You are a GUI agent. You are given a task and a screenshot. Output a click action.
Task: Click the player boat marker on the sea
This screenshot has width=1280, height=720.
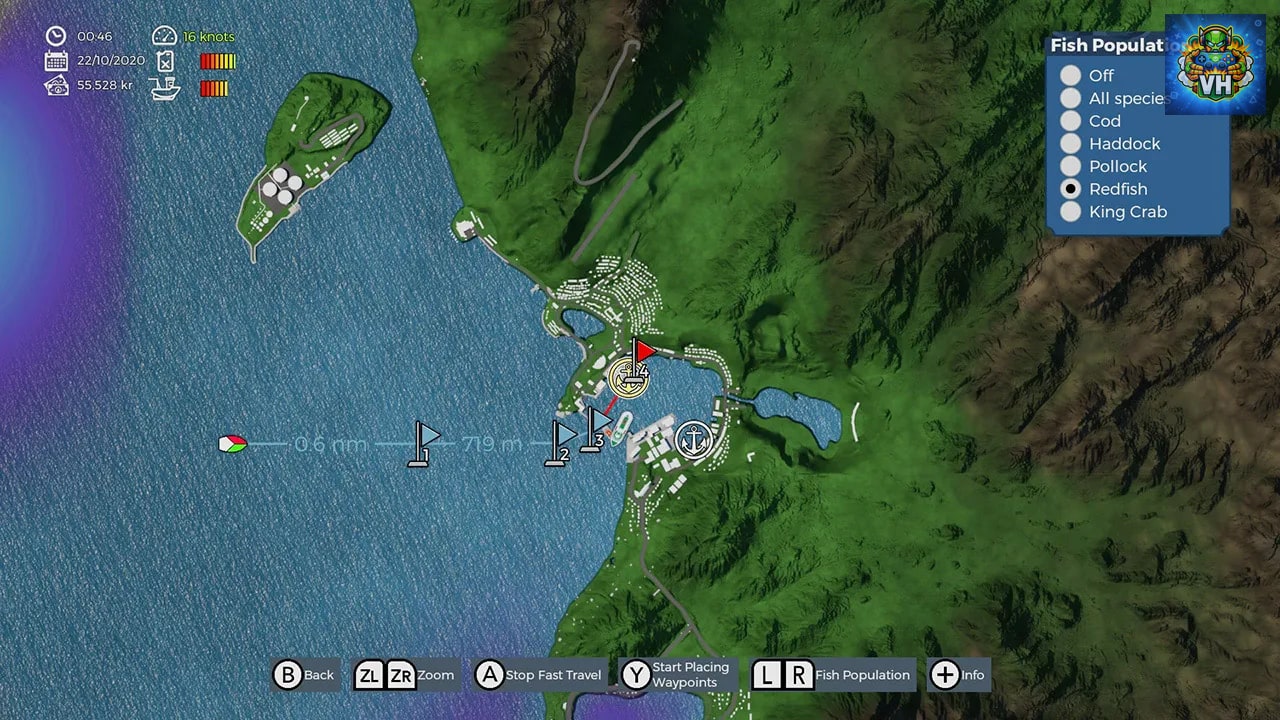[x=232, y=444]
